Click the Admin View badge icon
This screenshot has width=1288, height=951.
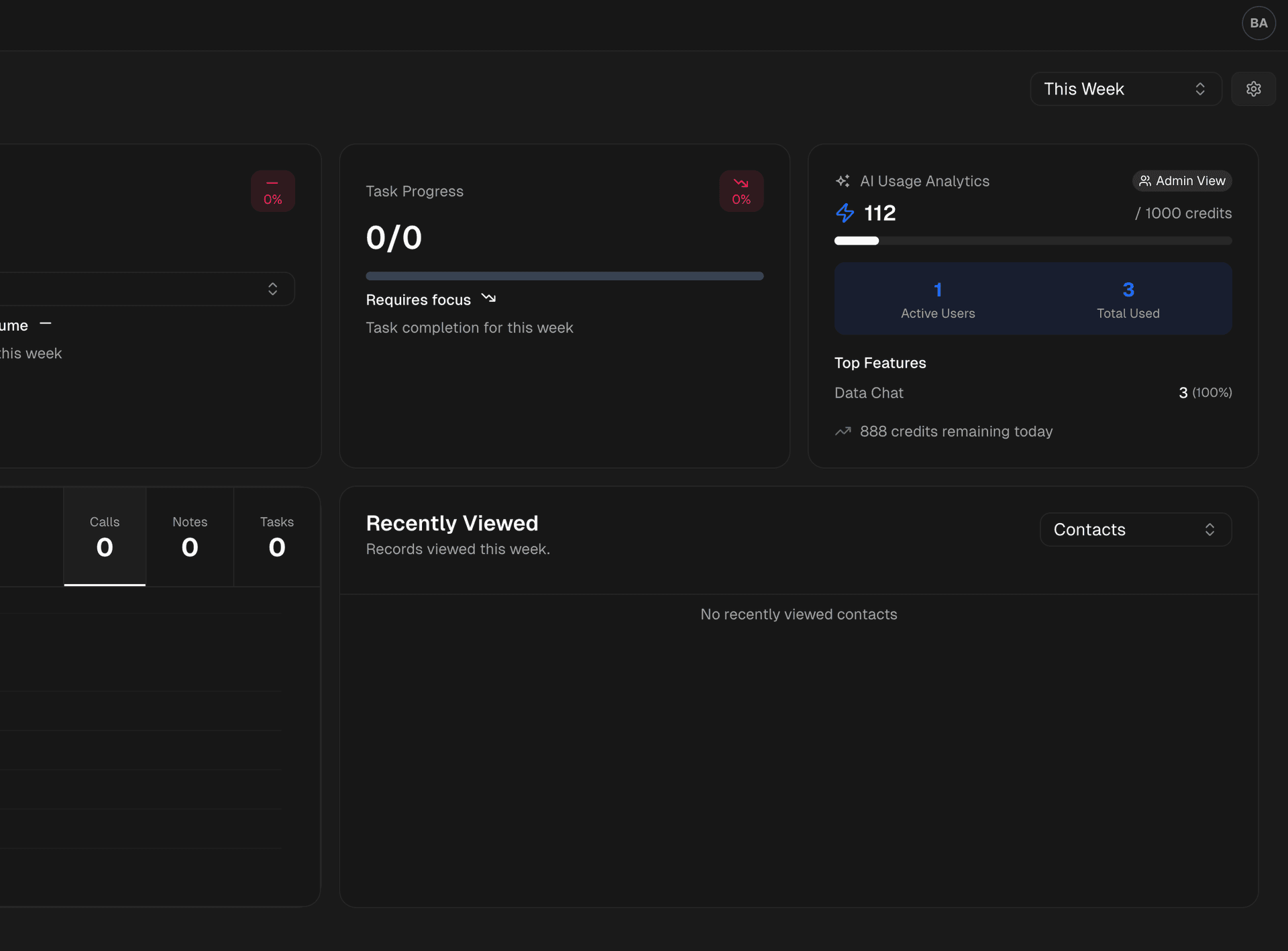(x=1145, y=180)
